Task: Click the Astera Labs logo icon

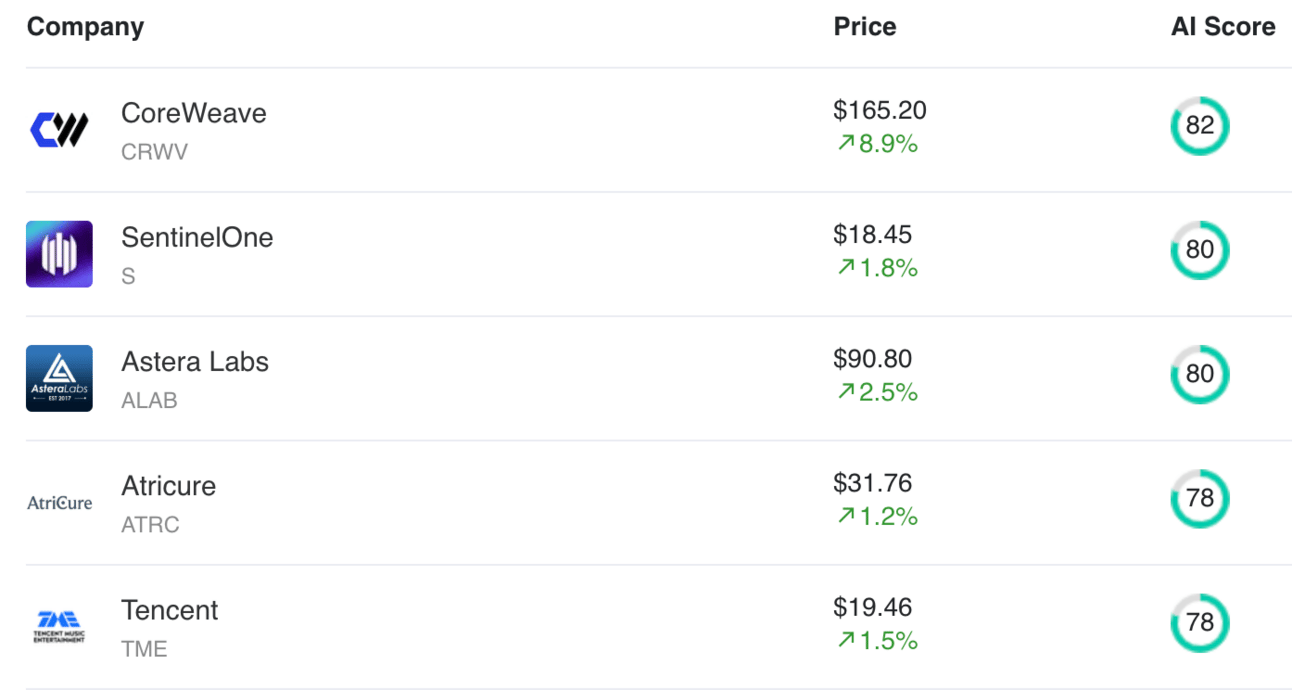Action: click(x=59, y=378)
